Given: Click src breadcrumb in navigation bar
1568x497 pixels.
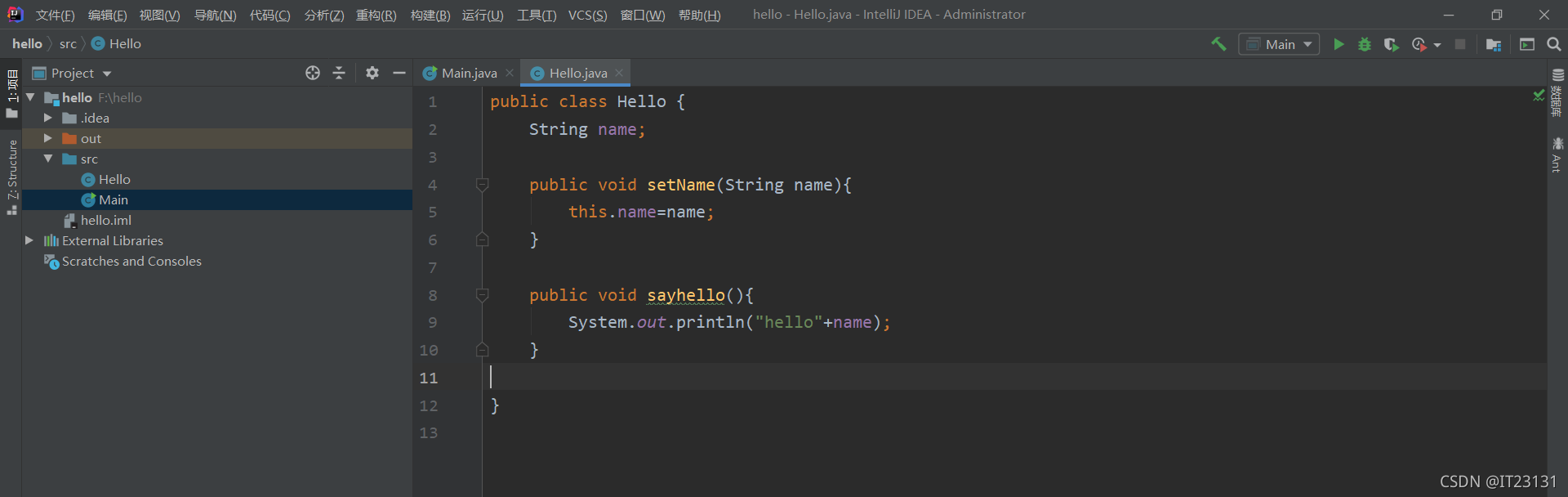Looking at the screenshot, I should [68, 44].
